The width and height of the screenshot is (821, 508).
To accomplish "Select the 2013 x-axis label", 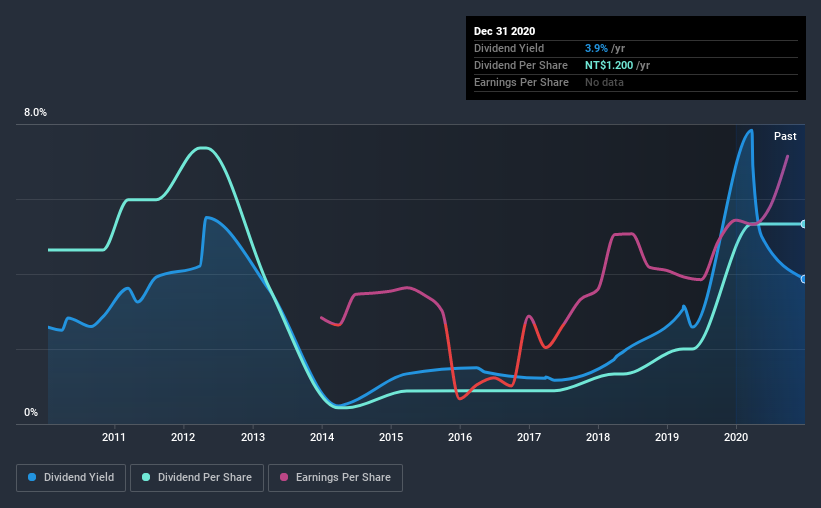I will (253, 437).
